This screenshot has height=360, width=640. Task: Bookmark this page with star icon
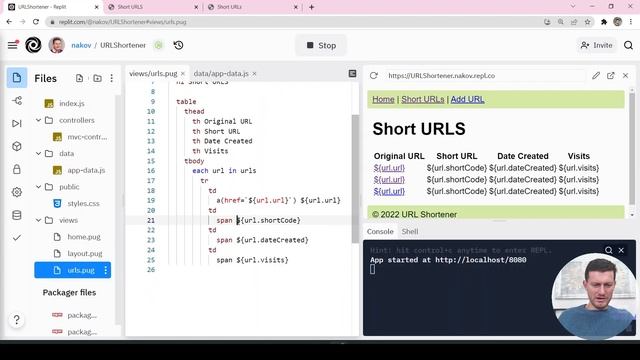(588, 22)
